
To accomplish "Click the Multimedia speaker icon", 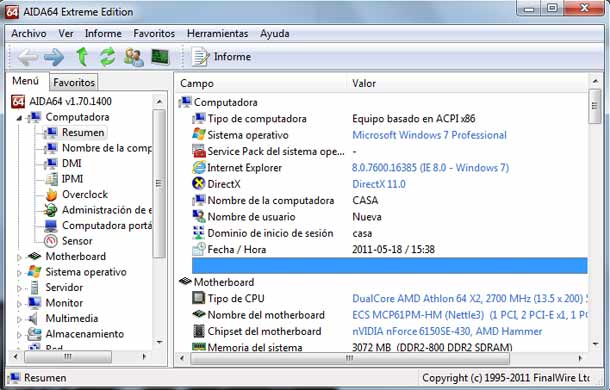I will 34,318.
